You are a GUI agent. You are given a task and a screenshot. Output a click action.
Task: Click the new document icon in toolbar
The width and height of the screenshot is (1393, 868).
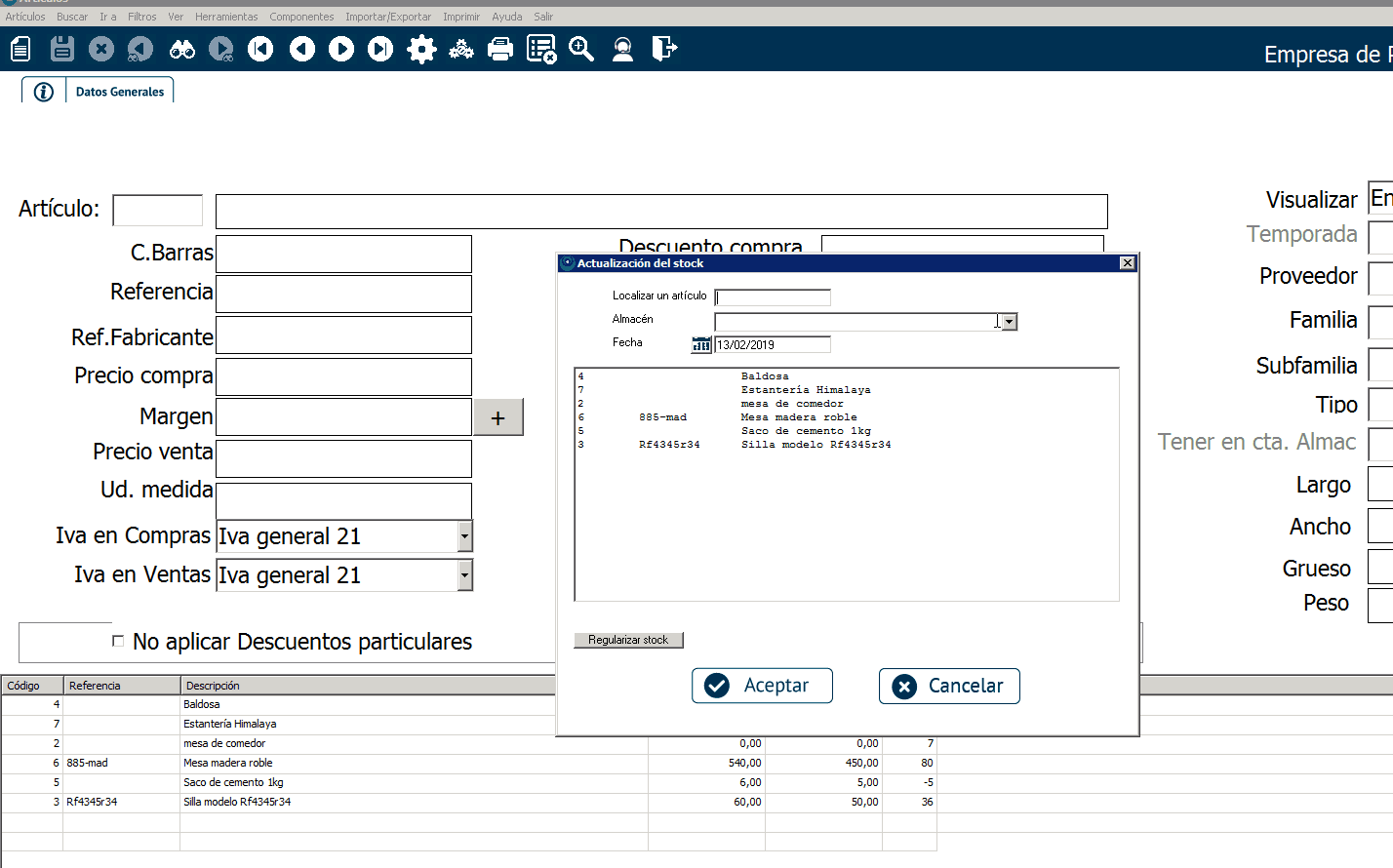pos(20,49)
